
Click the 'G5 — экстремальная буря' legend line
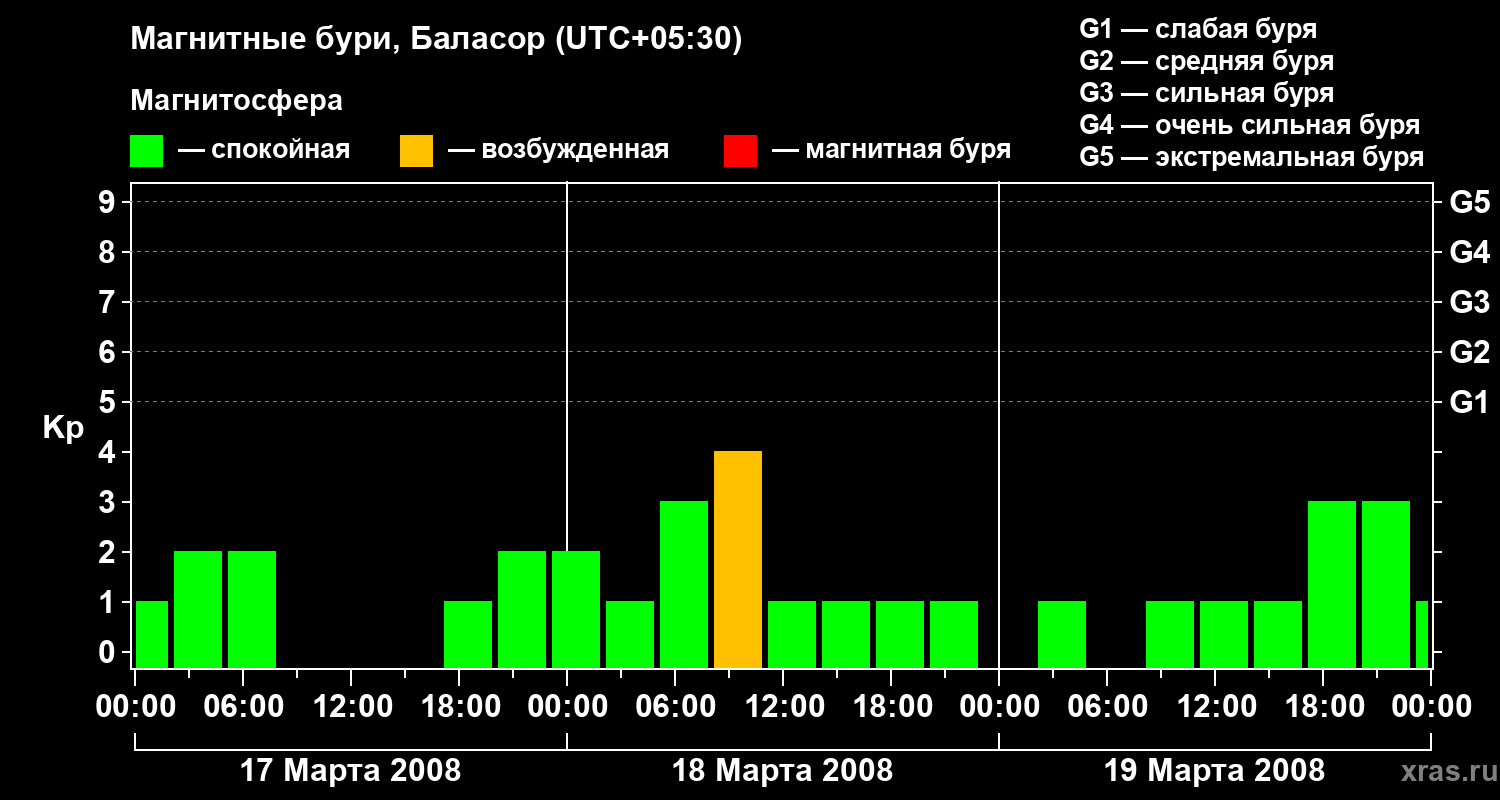tap(1252, 157)
